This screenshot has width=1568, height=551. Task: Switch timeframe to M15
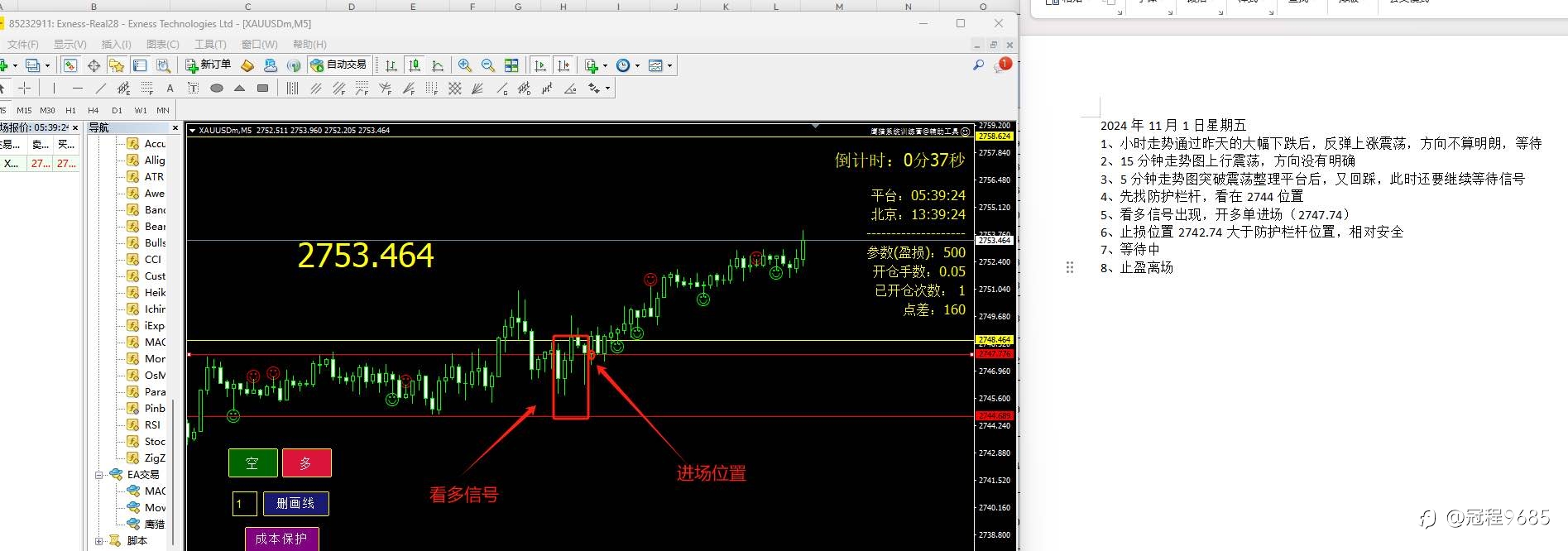pyautogui.click(x=24, y=110)
